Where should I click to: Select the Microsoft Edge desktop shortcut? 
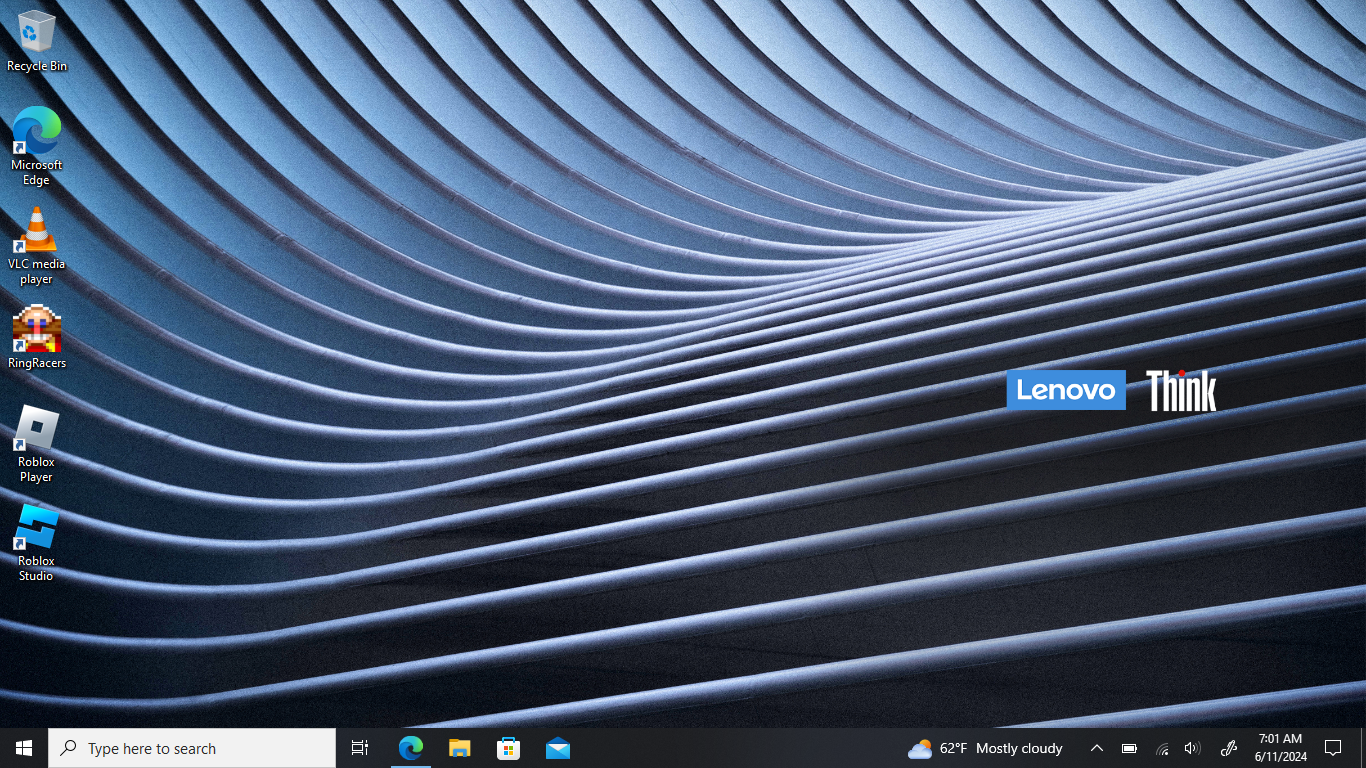(x=37, y=146)
